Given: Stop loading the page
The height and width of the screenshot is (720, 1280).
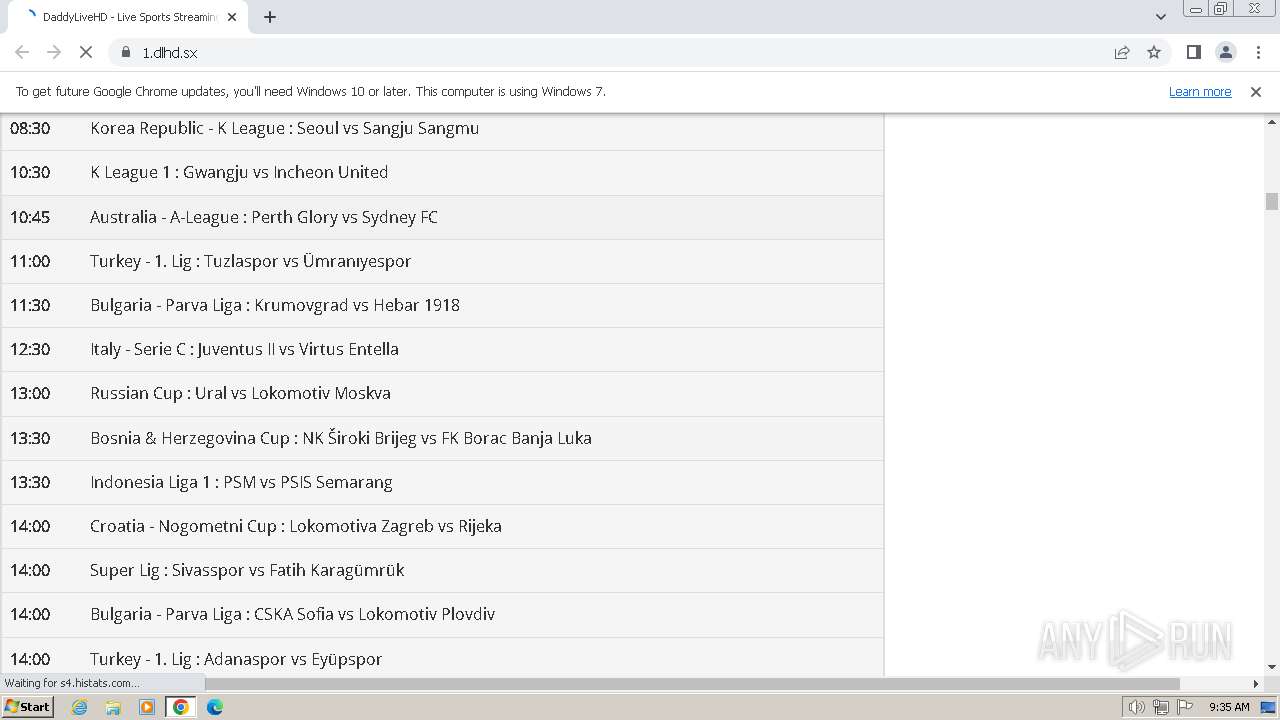Looking at the screenshot, I should pos(86,52).
